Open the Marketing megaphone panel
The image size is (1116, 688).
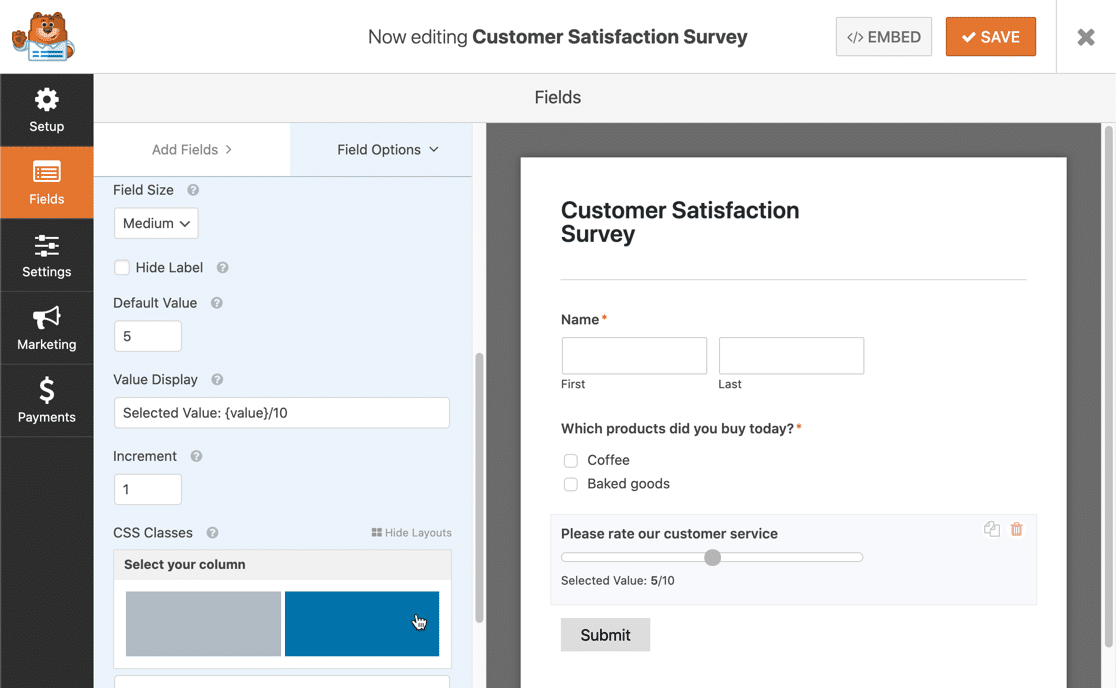click(46, 328)
